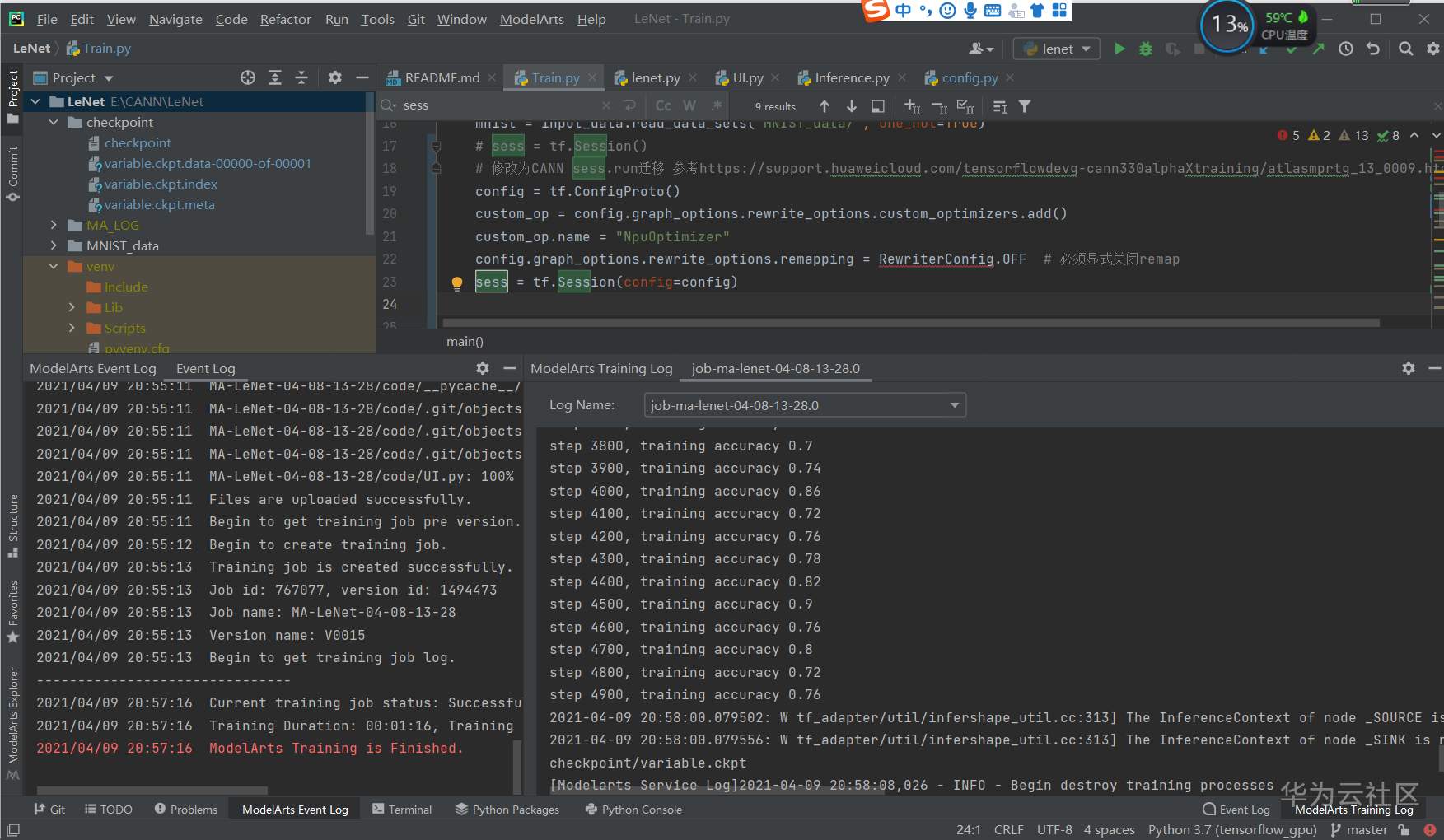Open the lenet run configuration dropdown
This screenshot has height=840, width=1444.
[1058, 49]
